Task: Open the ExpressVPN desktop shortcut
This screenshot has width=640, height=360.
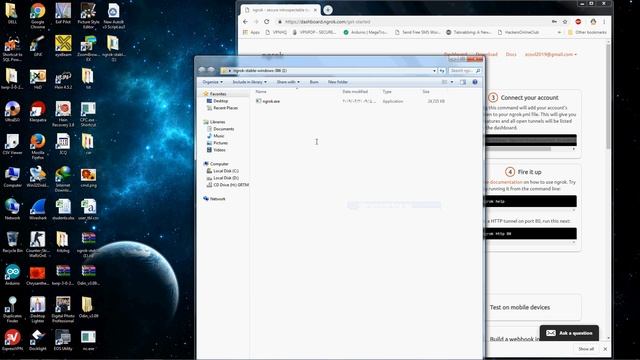Action: (x=12, y=340)
